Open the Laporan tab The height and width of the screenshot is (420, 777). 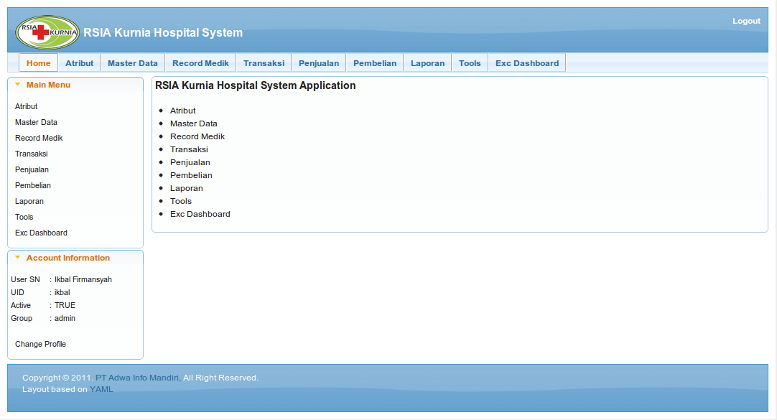point(428,63)
